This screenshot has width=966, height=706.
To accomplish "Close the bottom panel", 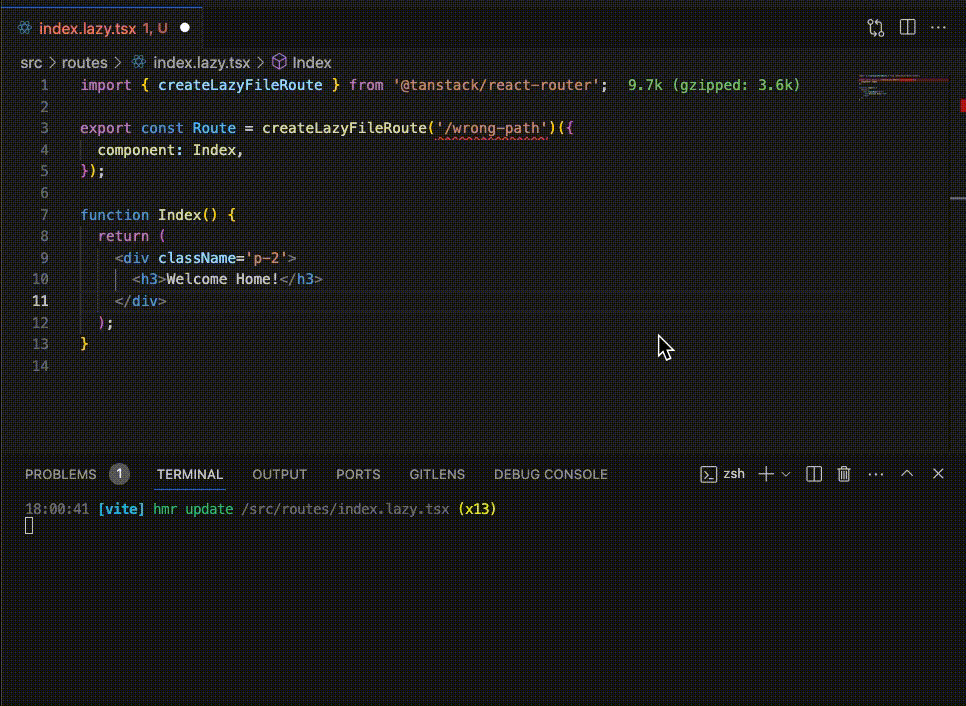I will click(938, 474).
